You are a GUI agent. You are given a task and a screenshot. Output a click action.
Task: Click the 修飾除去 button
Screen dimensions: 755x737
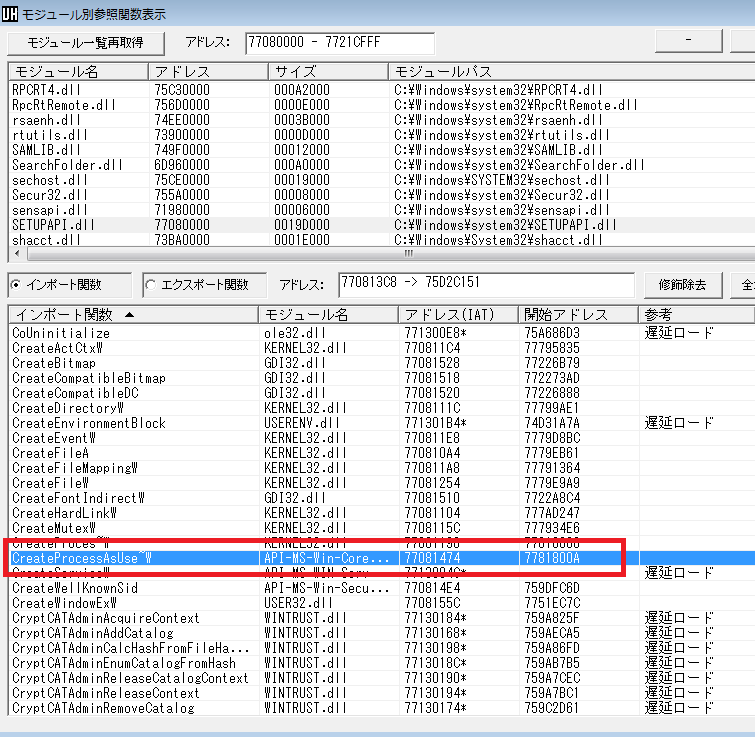tap(683, 285)
